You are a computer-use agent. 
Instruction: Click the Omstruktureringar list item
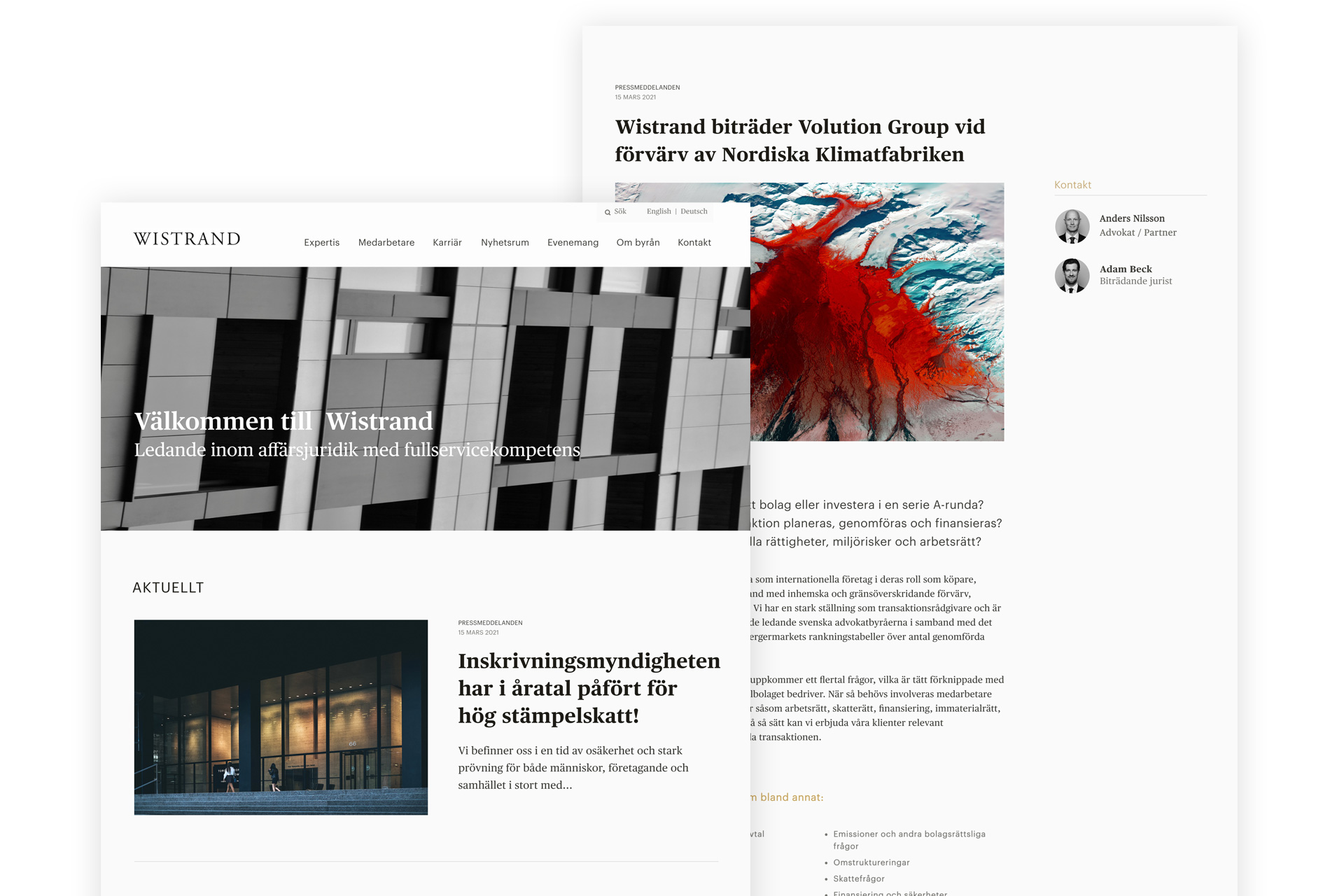point(871,862)
